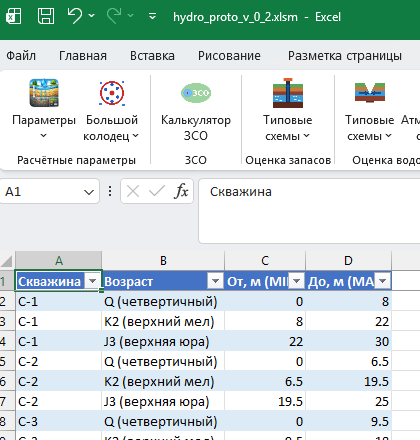Open the Файл menu
The image size is (420, 440).
(x=21, y=56)
